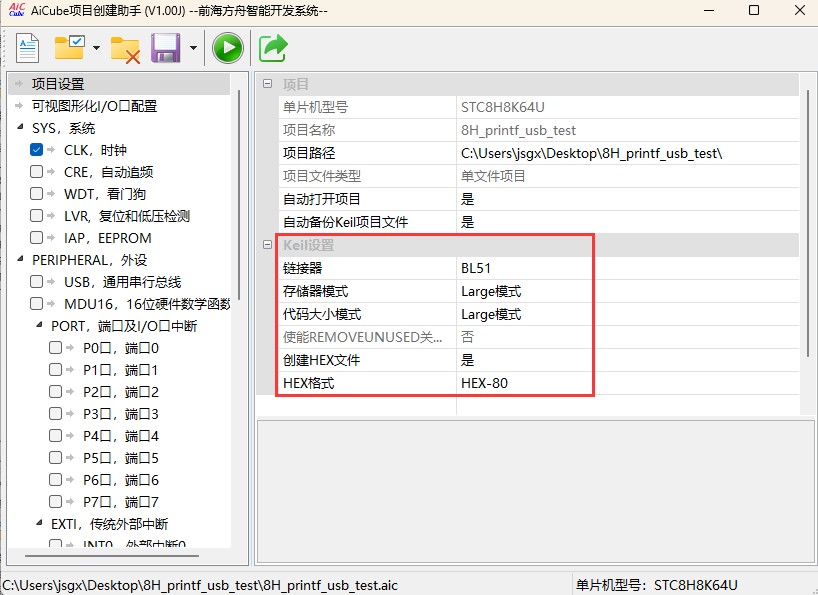Image resolution: width=818 pixels, height=595 pixels.
Task: Click the close project folder icon
Action: (125, 50)
